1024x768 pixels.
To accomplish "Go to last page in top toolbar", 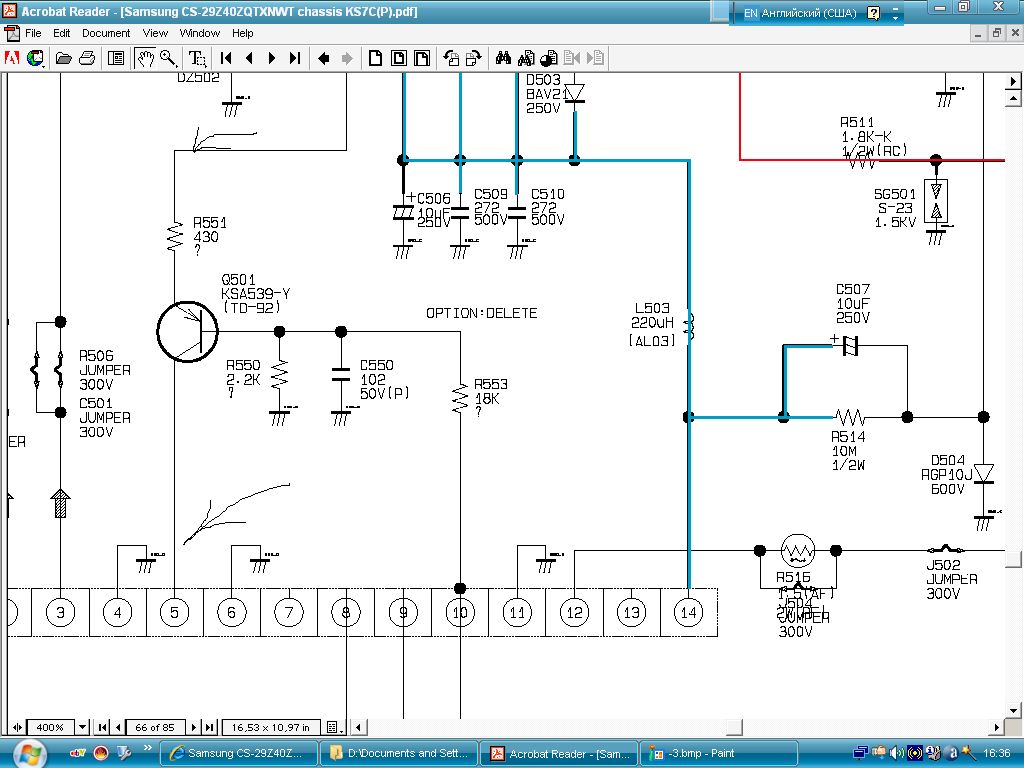I will (x=295, y=58).
